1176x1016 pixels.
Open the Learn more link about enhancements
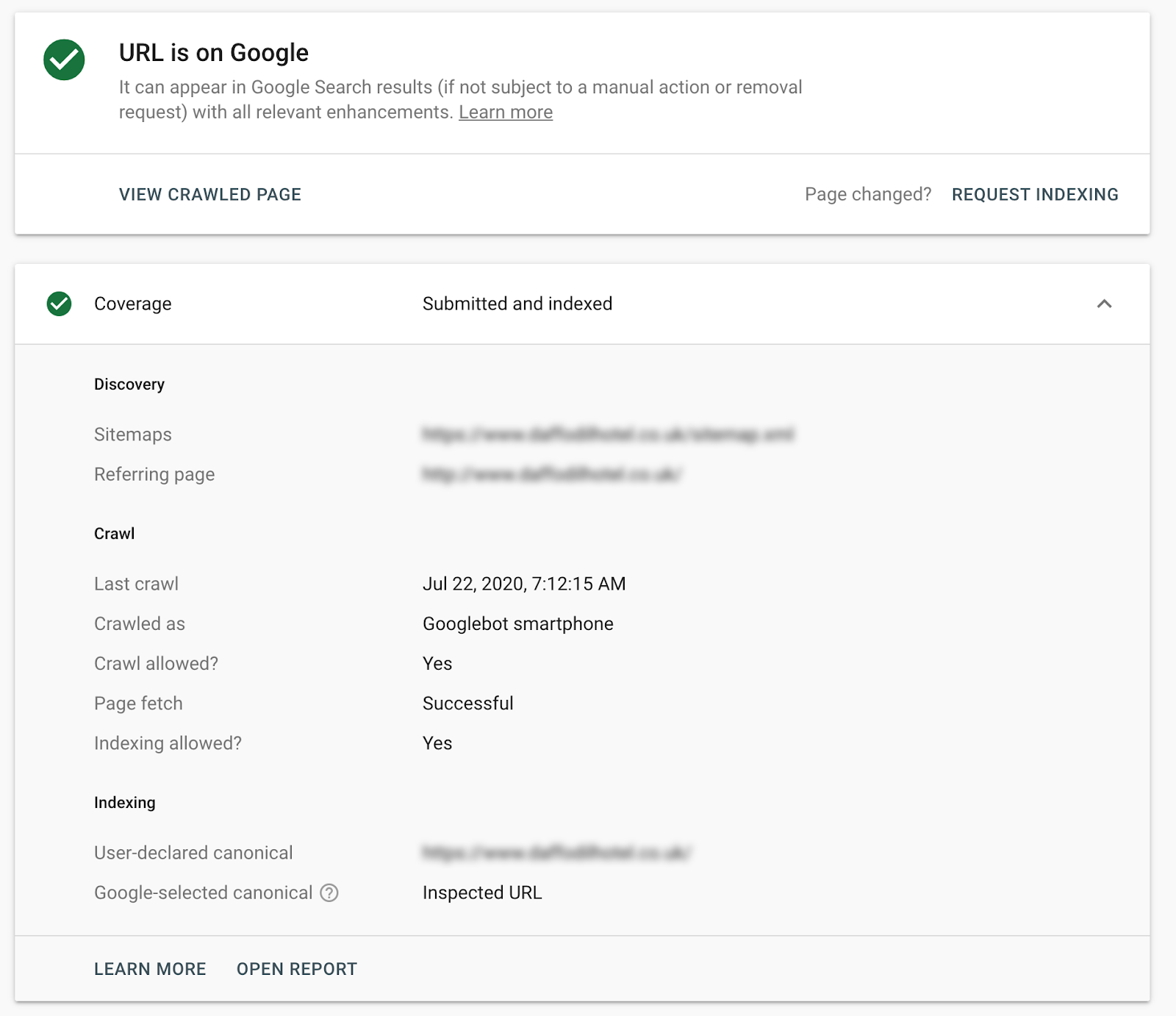coord(506,112)
